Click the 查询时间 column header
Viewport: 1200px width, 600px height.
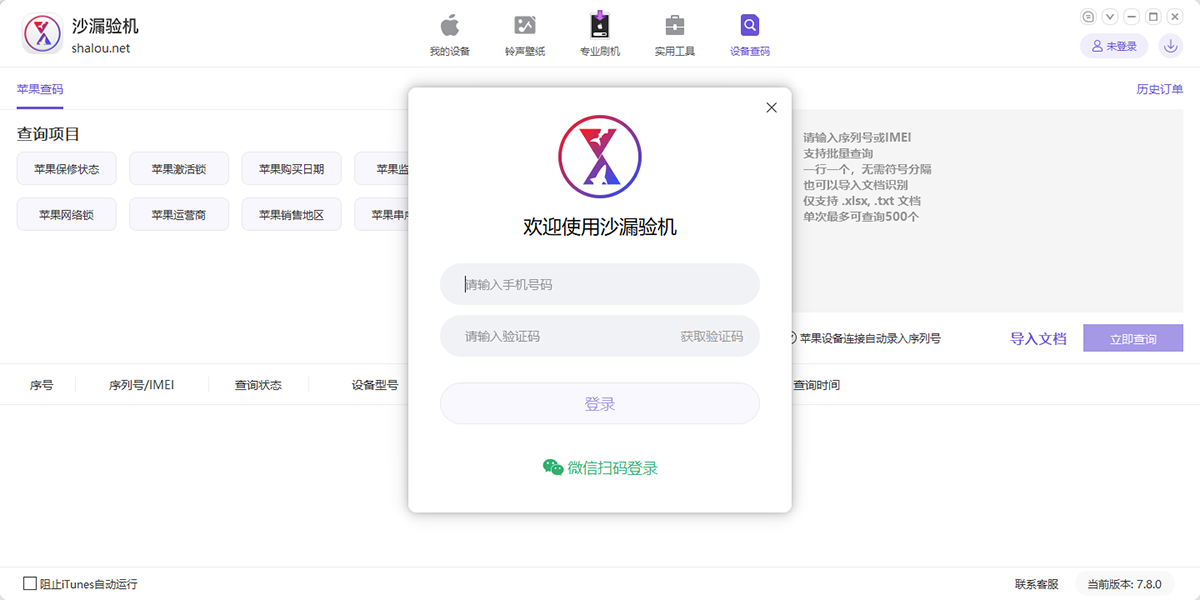coord(816,384)
